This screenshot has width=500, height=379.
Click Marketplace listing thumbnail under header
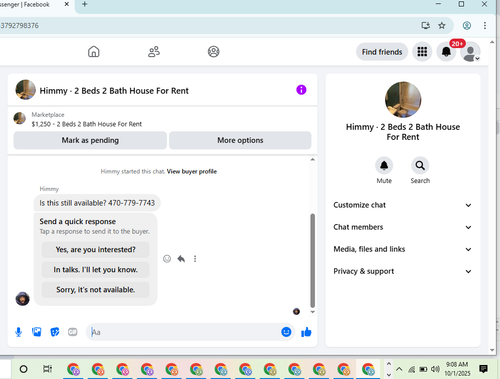click(20, 118)
